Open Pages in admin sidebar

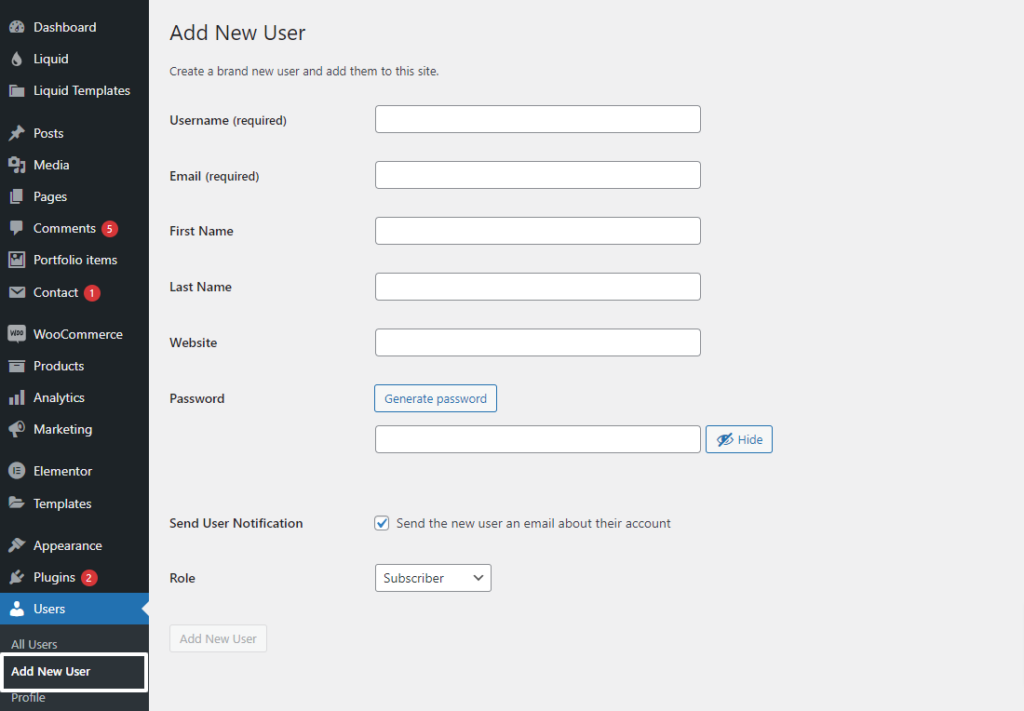[74, 197]
